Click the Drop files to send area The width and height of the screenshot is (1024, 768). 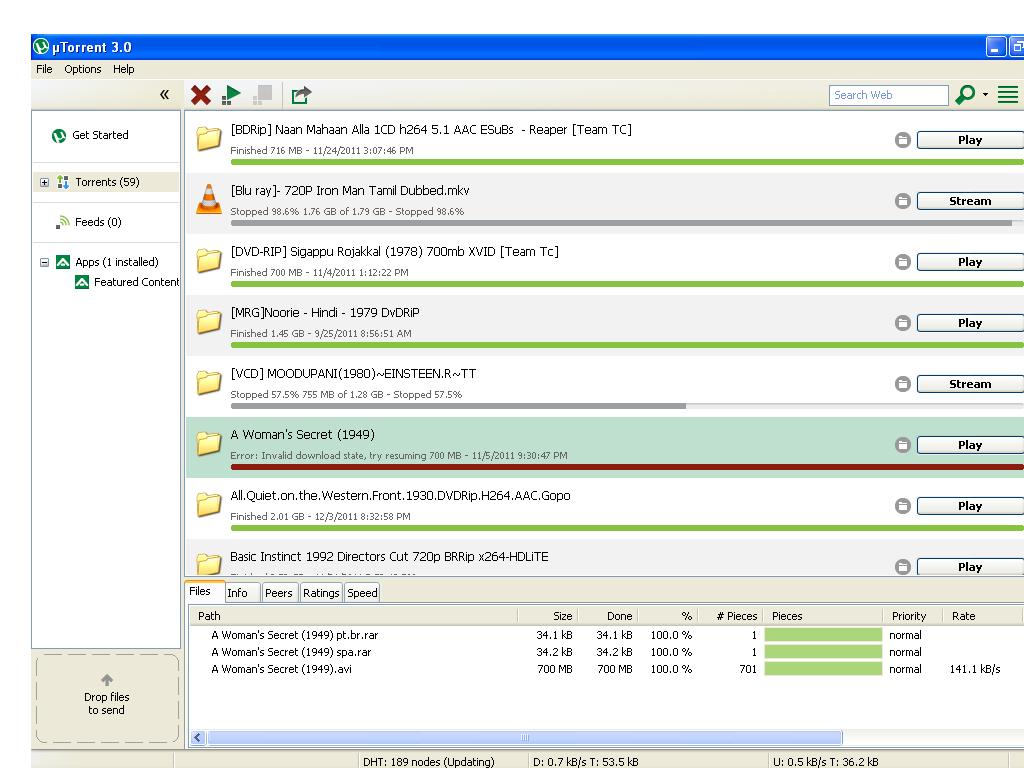pyautogui.click(x=106, y=699)
